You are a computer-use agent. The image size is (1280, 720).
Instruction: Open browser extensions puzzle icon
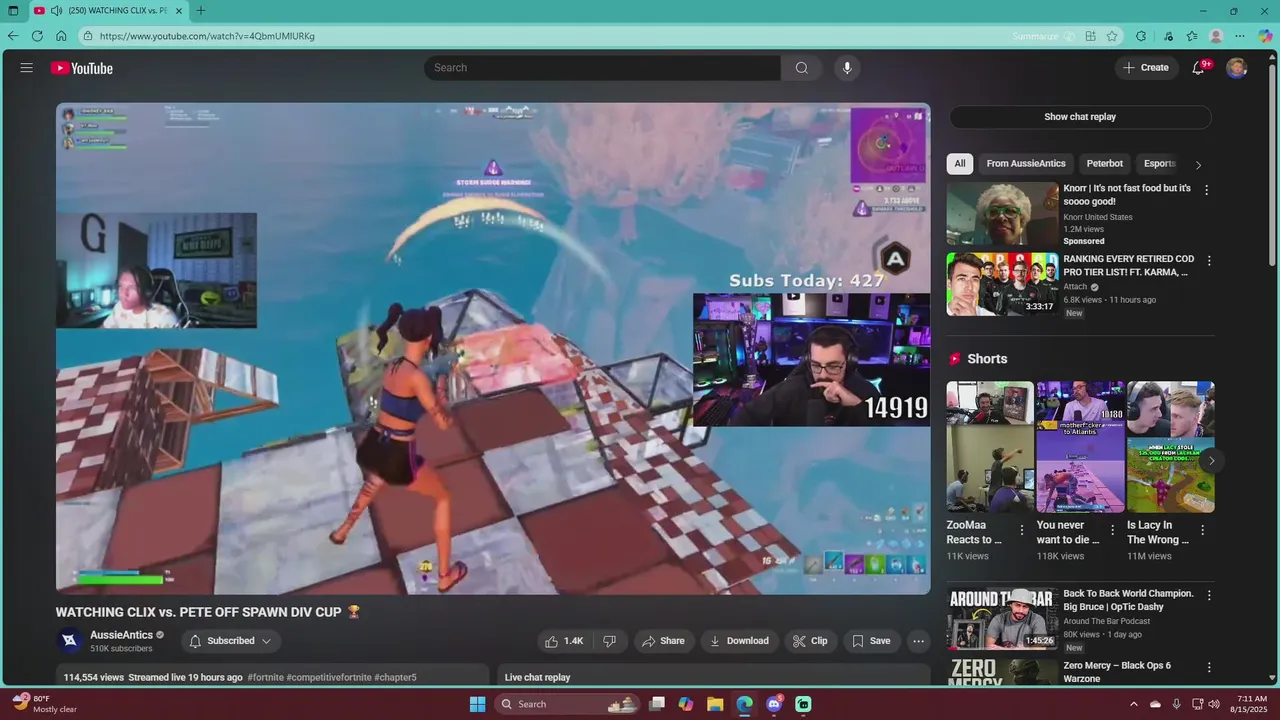point(1141,36)
